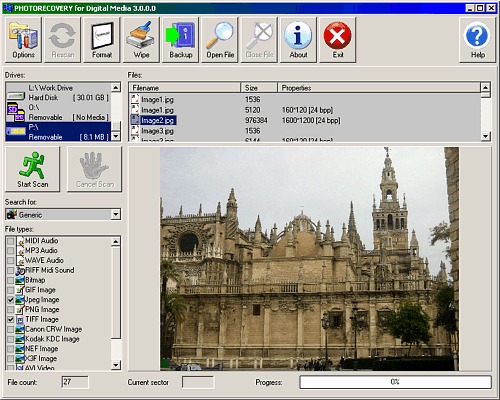The width and height of the screenshot is (500, 400).
Task: Launch the Wipe tool
Action: coord(141,40)
